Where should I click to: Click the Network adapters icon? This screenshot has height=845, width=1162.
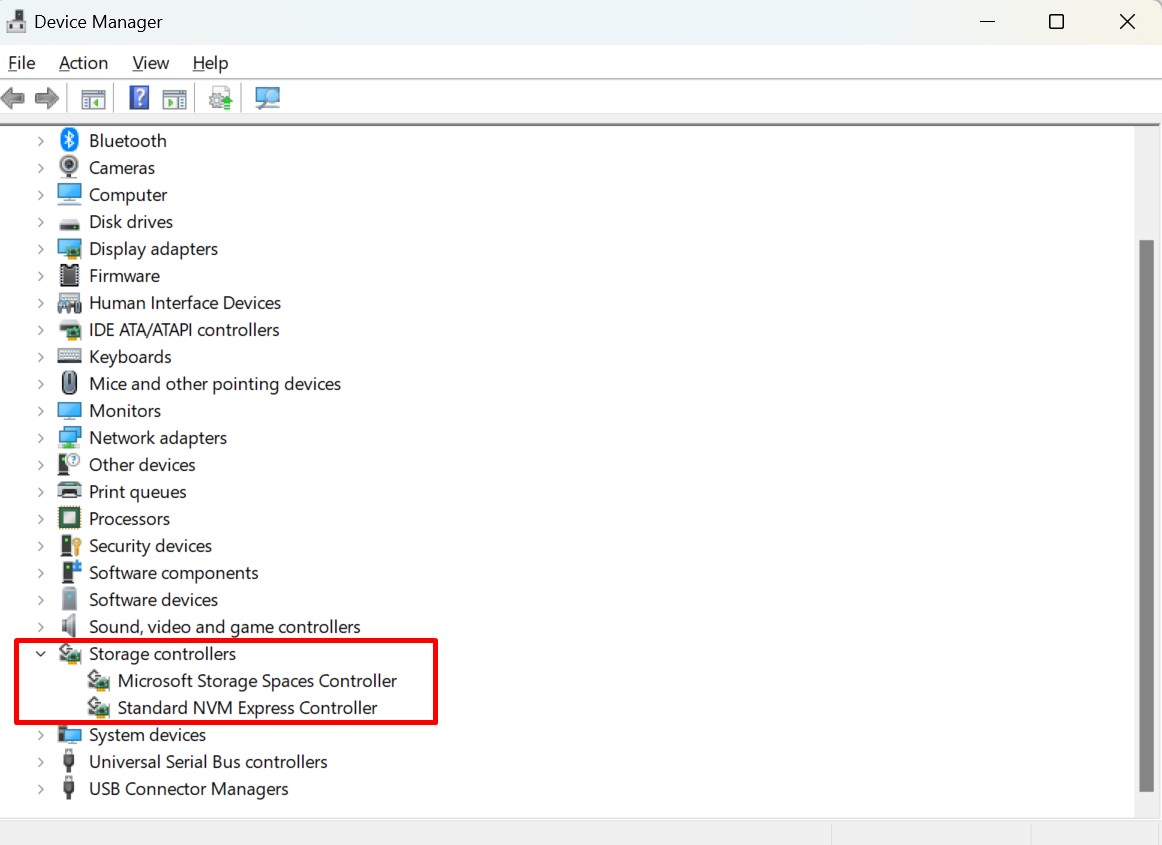coord(70,438)
